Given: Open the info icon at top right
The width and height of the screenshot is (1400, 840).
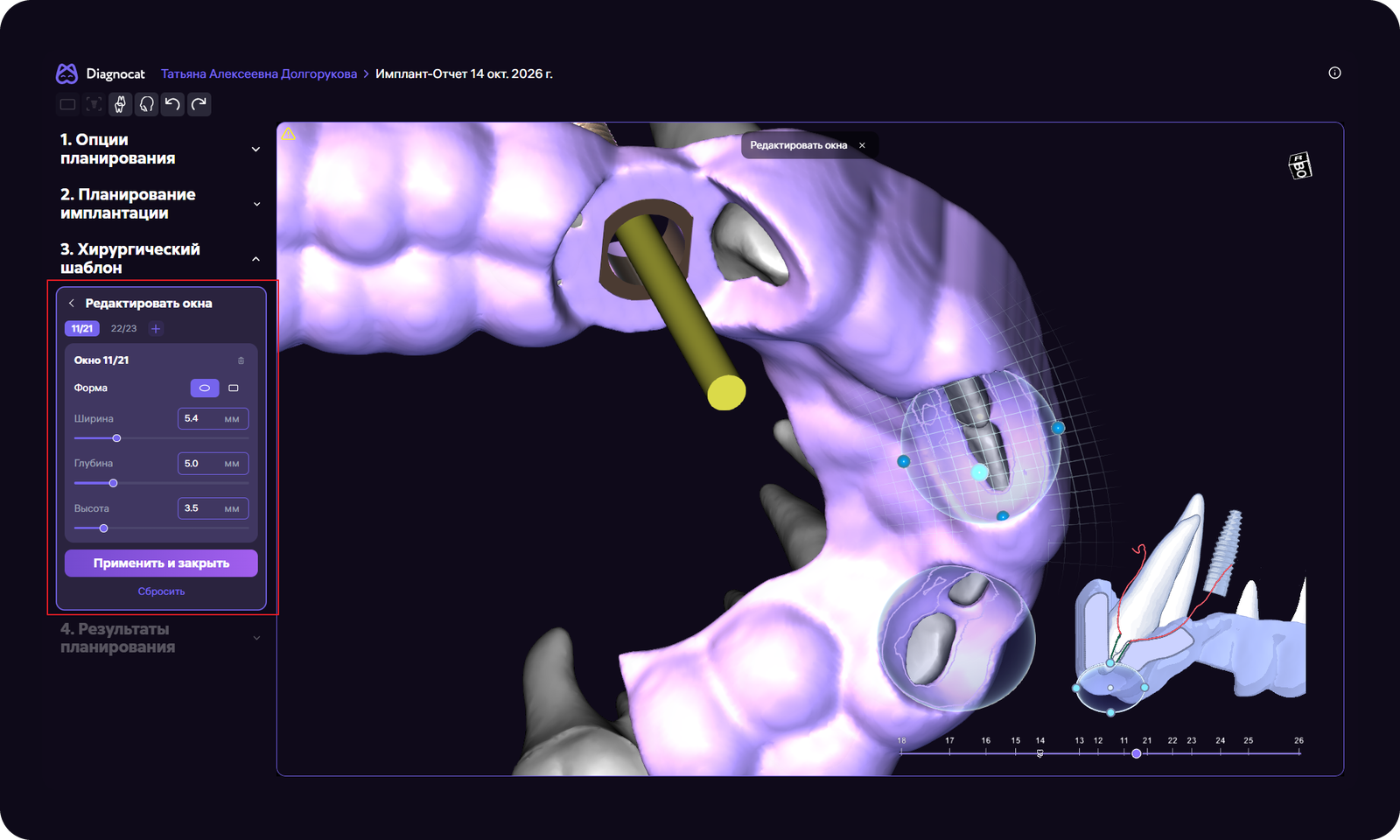Looking at the screenshot, I should pos(1334,73).
